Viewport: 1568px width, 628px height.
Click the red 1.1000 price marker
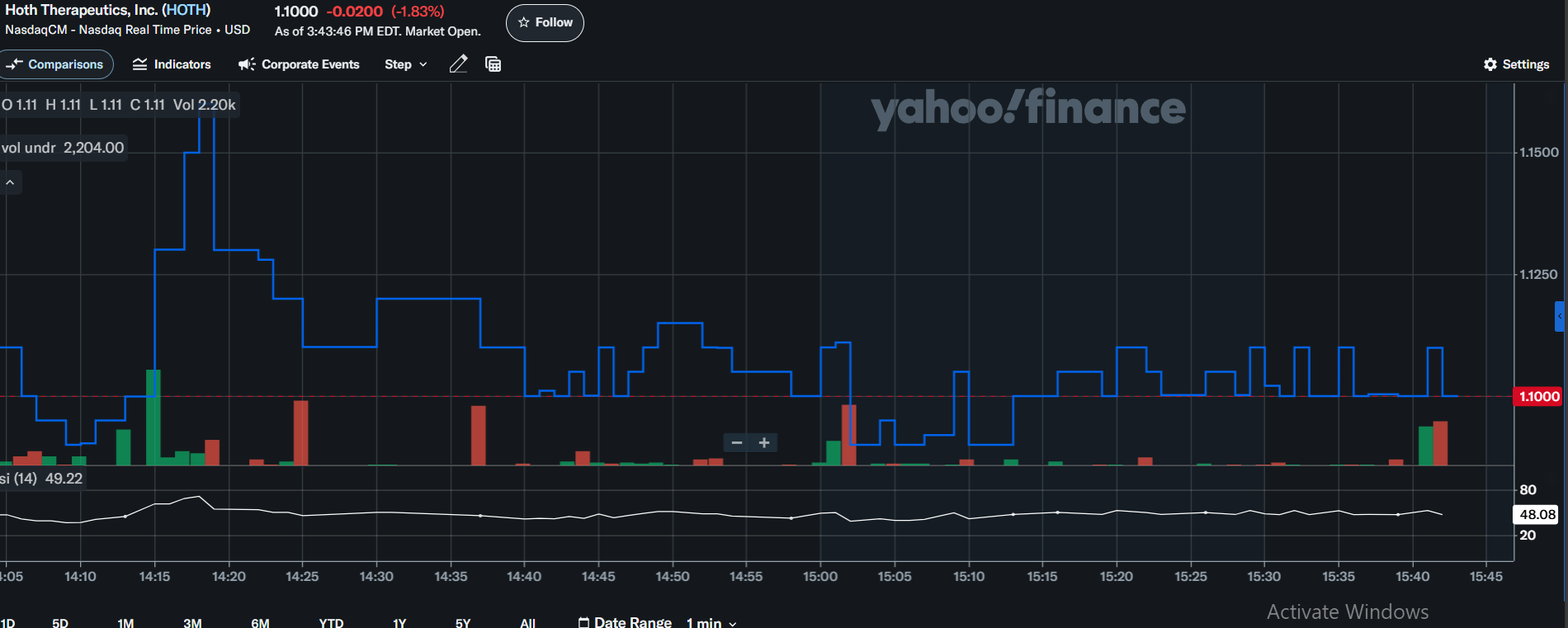click(1539, 397)
